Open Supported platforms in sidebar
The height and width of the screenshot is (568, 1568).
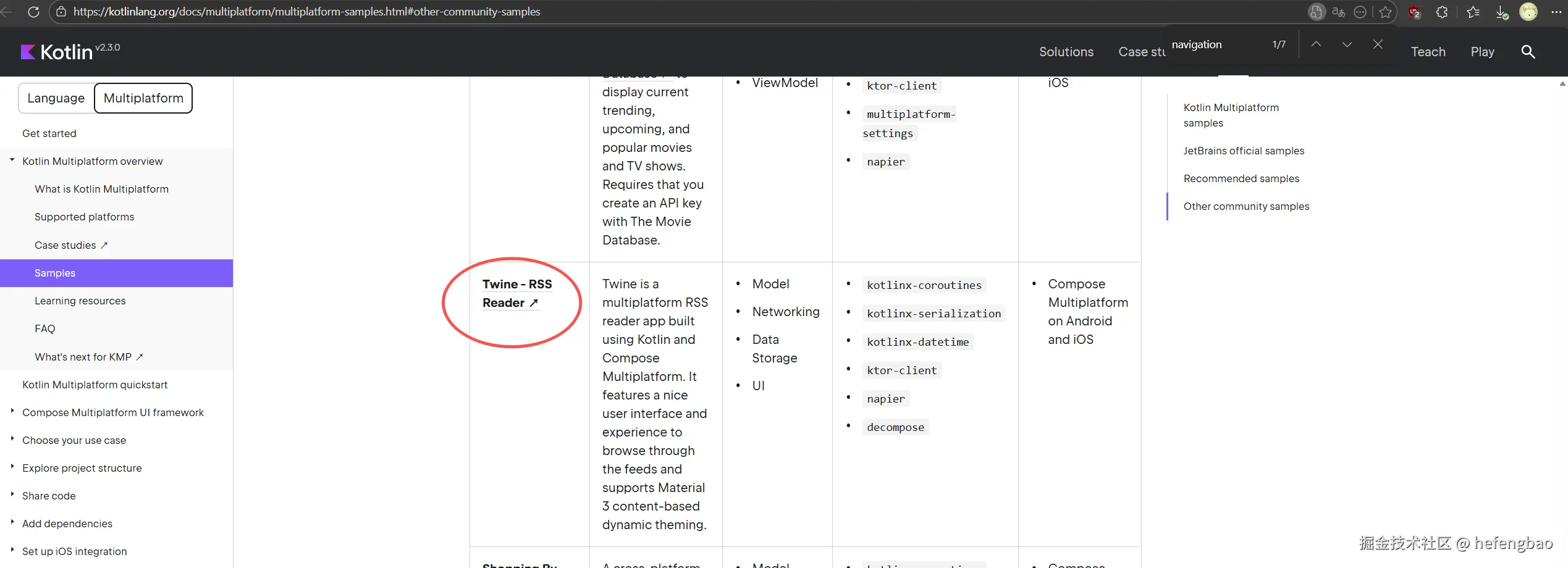coord(84,217)
